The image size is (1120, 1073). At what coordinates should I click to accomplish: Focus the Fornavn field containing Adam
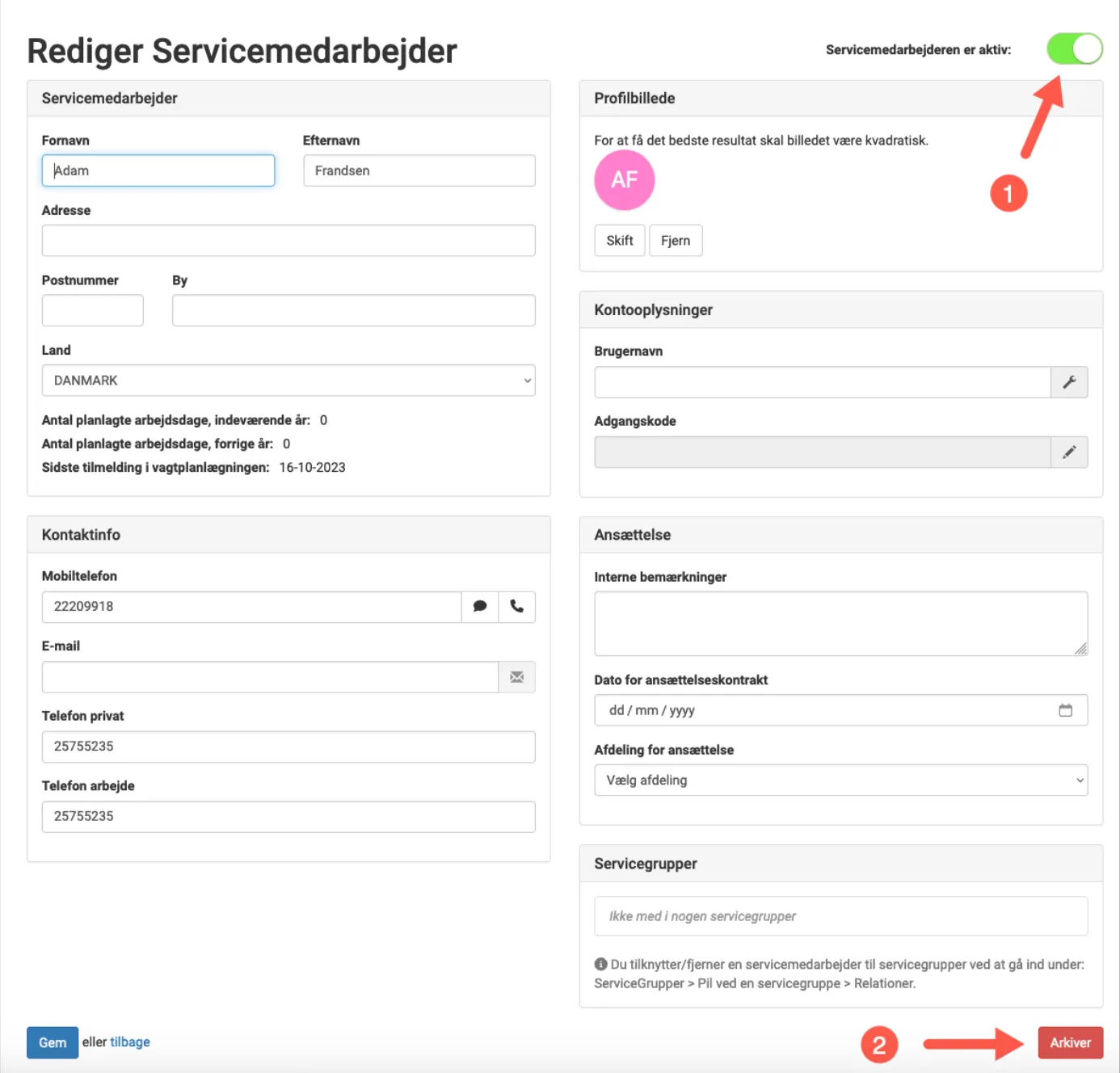[x=158, y=170]
